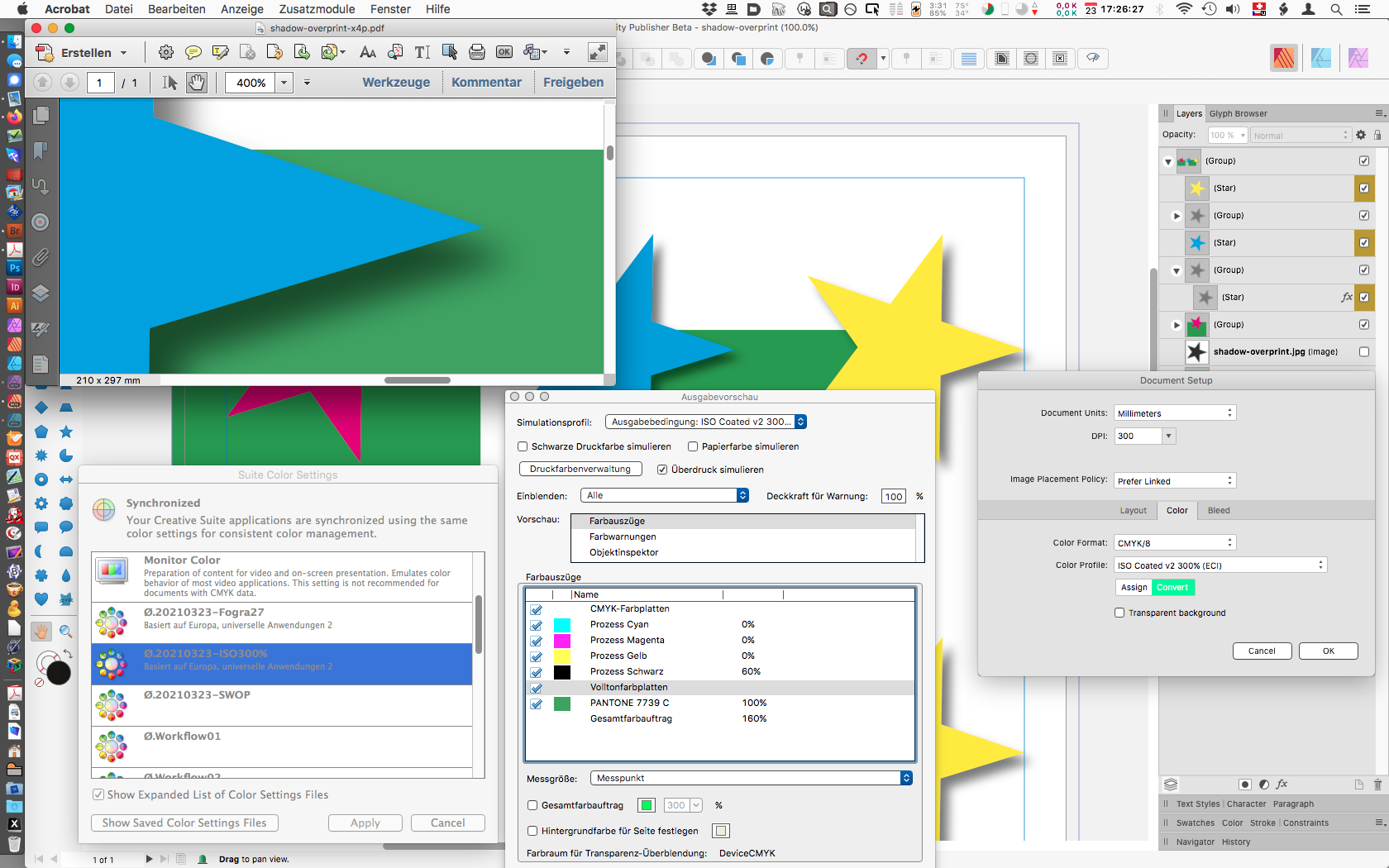Click Show Saved Color Settings Files button
1389x868 pixels.
[x=184, y=823]
